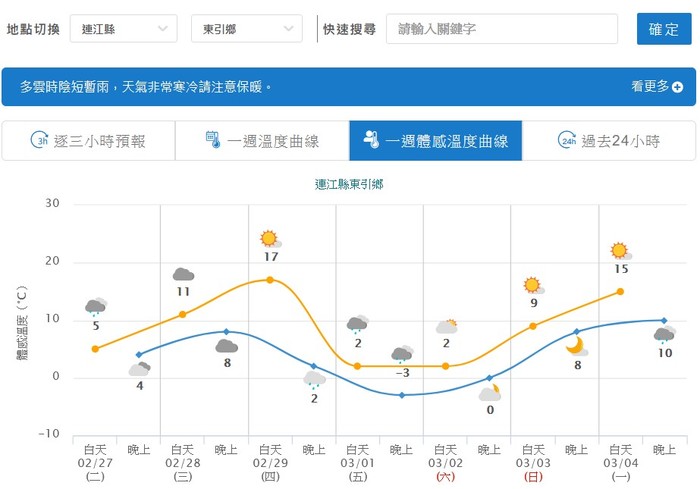The width and height of the screenshot is (700, 489).
Task: Click the rainy cloud icon at 02/27 daytime
Action: click(96, 307)
